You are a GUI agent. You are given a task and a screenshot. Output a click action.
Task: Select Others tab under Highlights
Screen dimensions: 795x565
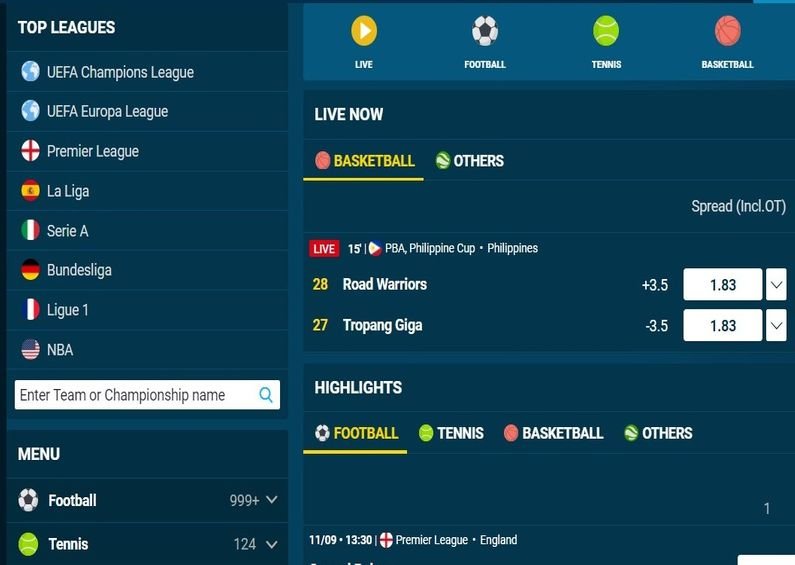658,433
